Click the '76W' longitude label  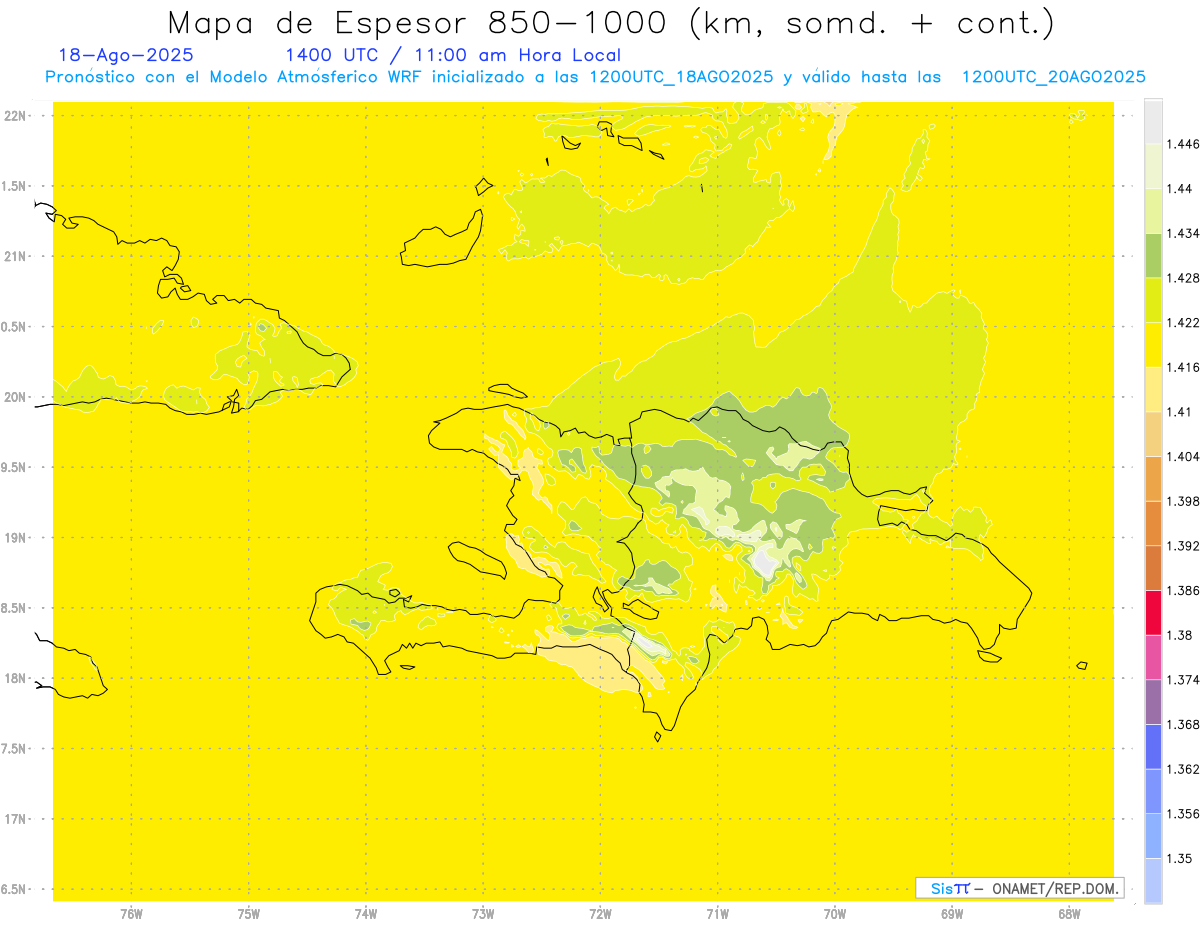click(x=131, y=914)
